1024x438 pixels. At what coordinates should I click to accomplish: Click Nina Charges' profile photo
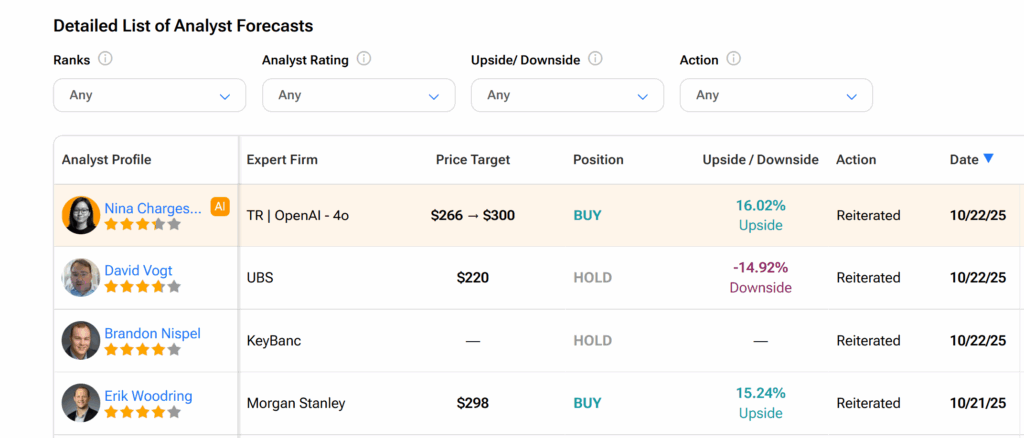[x=80, y=215]
